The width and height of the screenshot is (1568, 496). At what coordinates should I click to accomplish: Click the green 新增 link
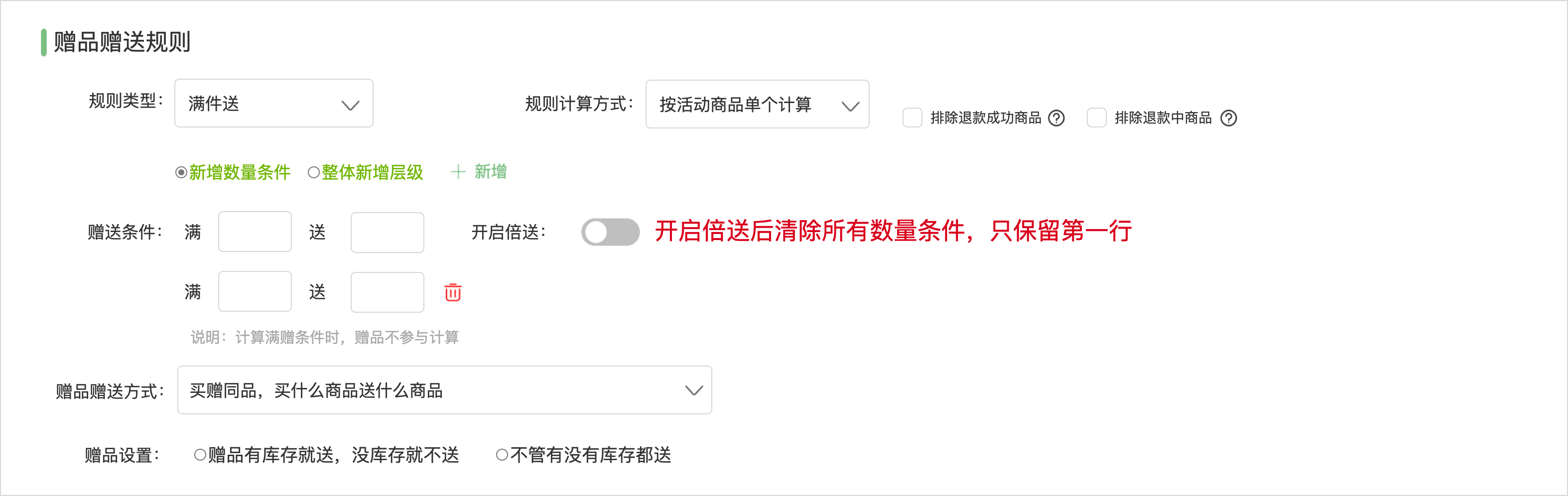click(x=491, y=172)
